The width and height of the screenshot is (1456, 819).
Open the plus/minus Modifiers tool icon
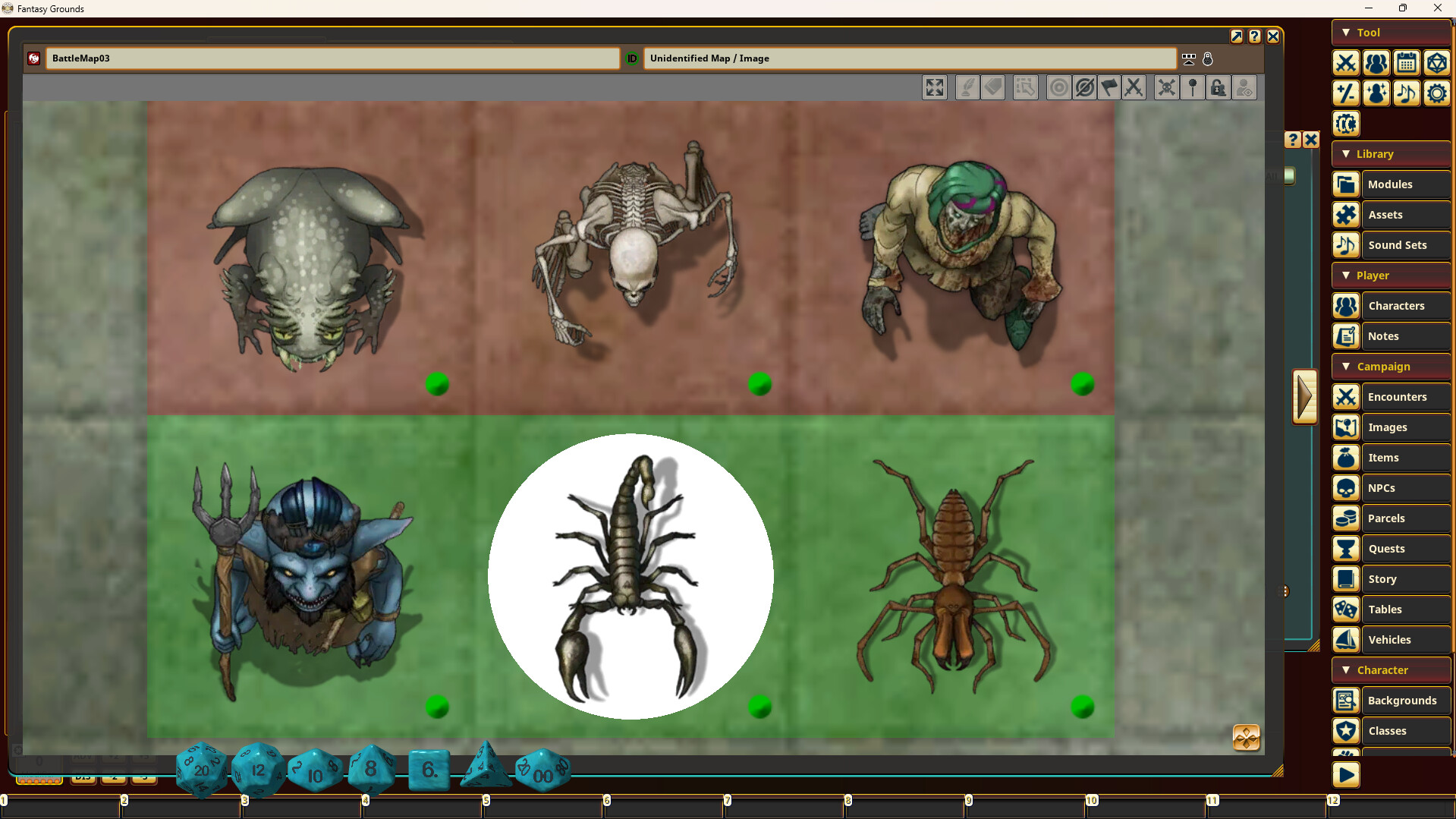(1346, 93)
